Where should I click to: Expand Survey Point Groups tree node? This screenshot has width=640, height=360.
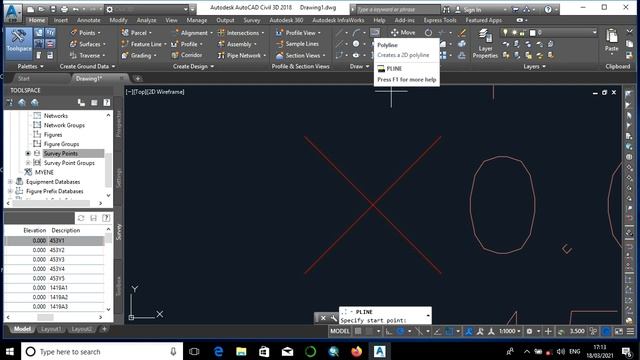coord(28,163)
